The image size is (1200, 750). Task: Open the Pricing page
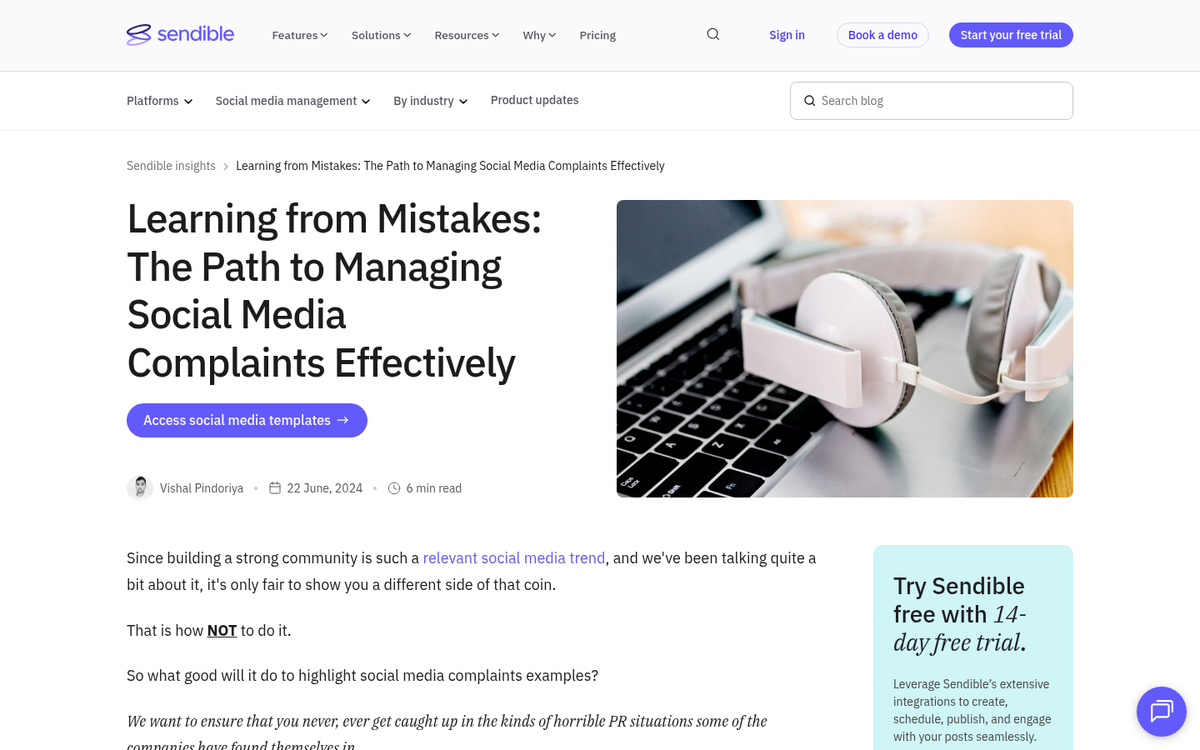[597, 35]
